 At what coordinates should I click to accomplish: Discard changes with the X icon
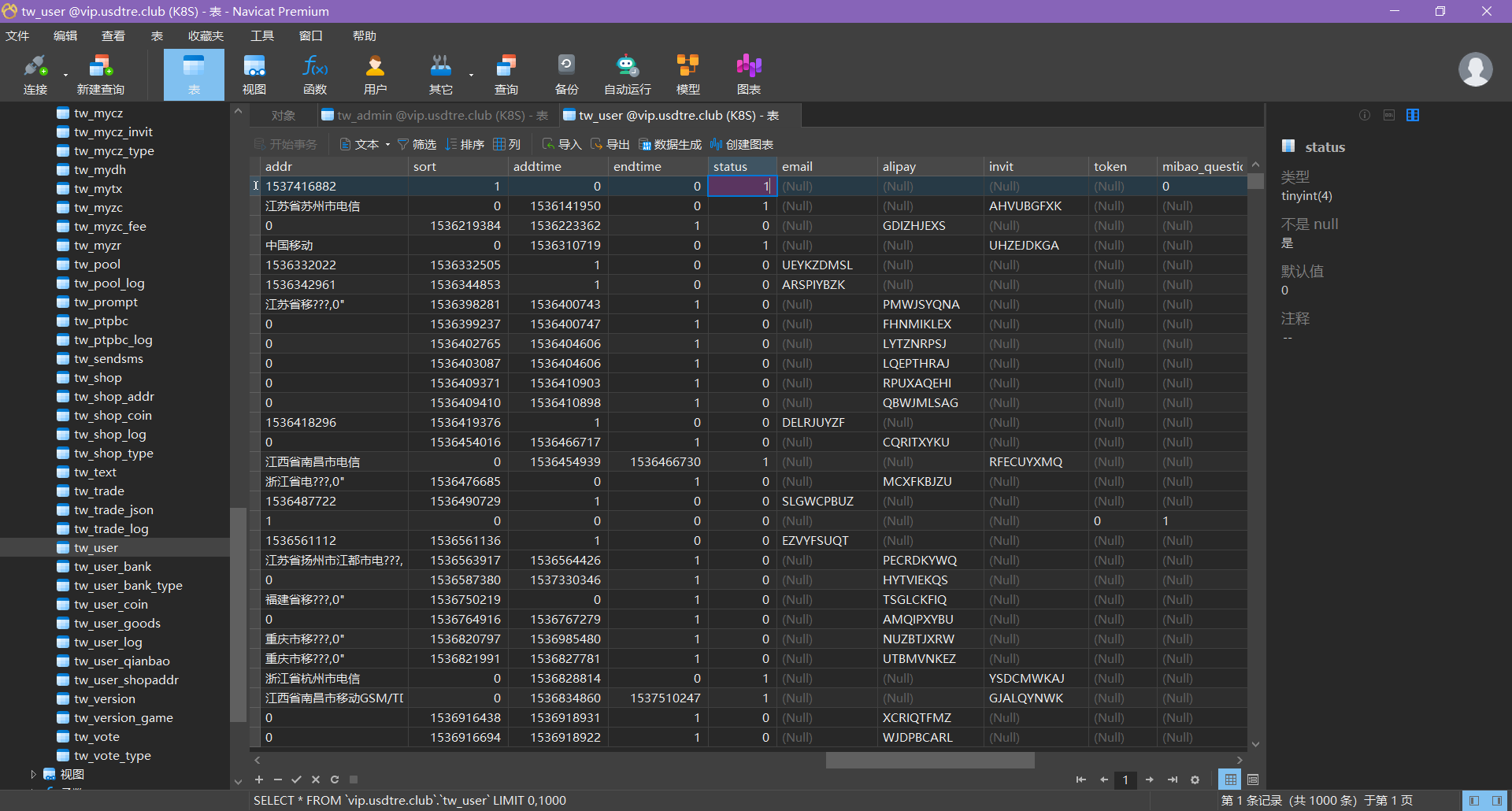[x=316, y=780]
